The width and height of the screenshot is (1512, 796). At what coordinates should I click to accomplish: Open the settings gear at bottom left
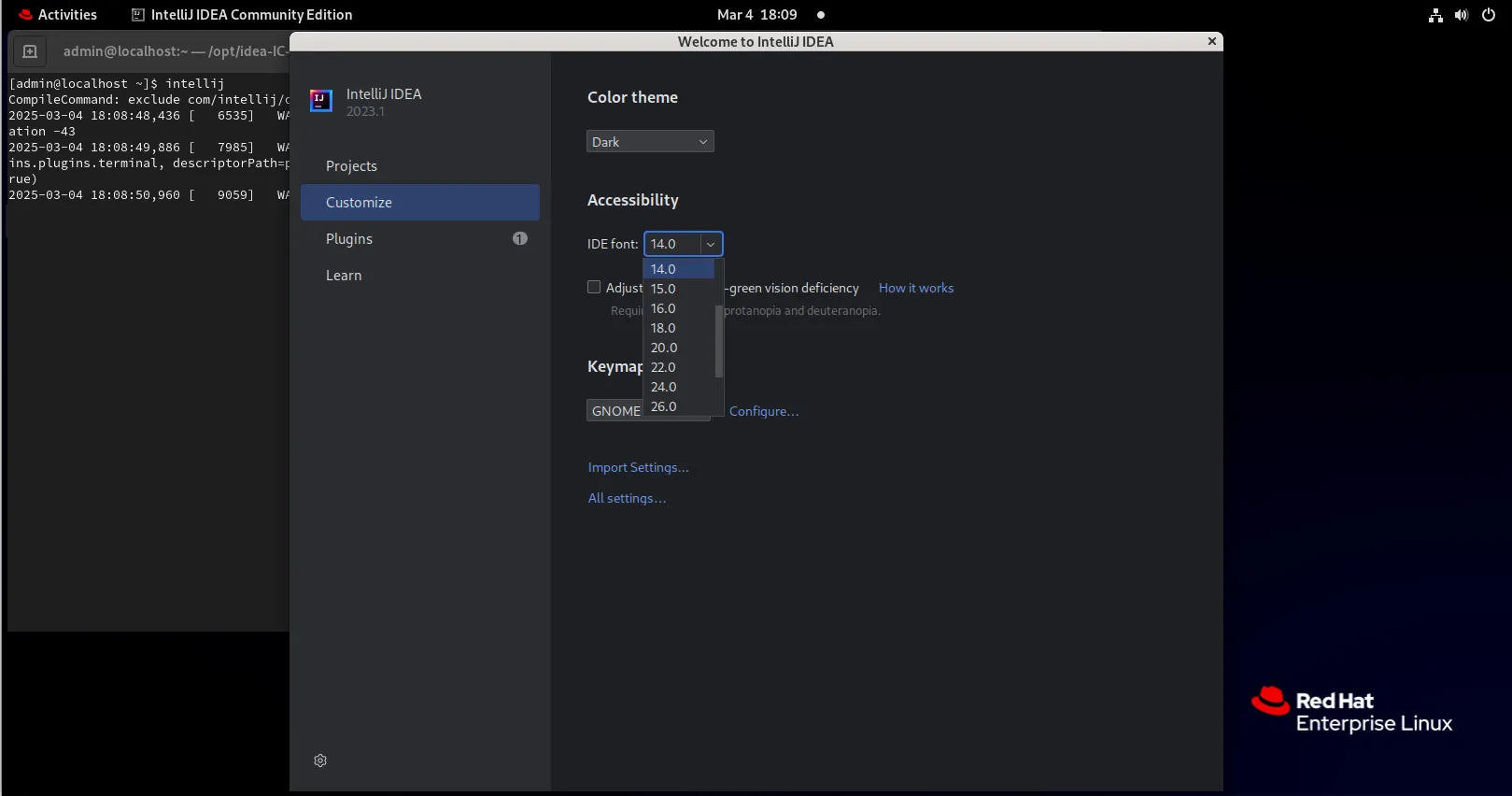320,760
